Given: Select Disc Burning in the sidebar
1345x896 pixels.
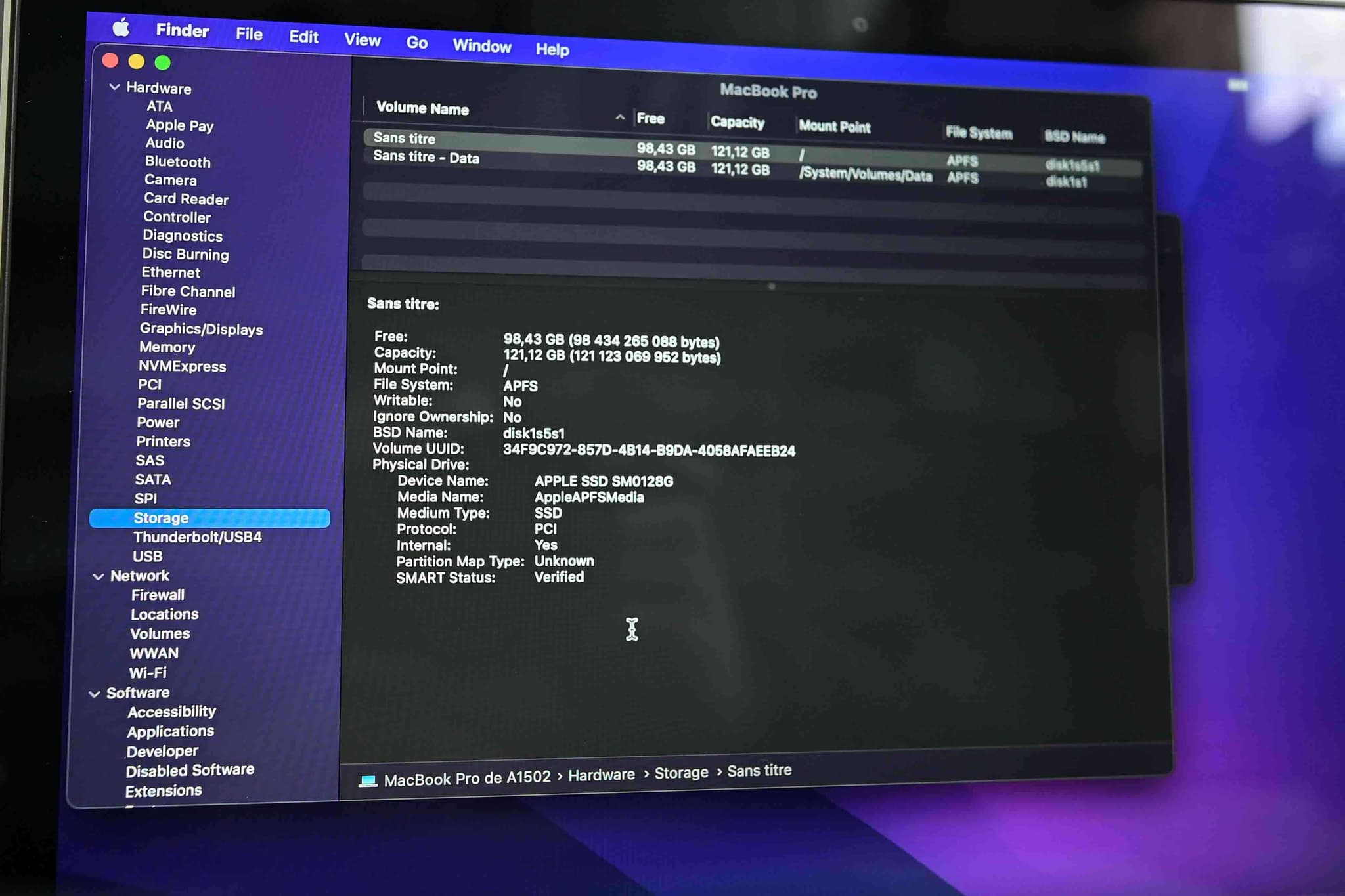Looking at the screenshot, I should pos(186,254).
